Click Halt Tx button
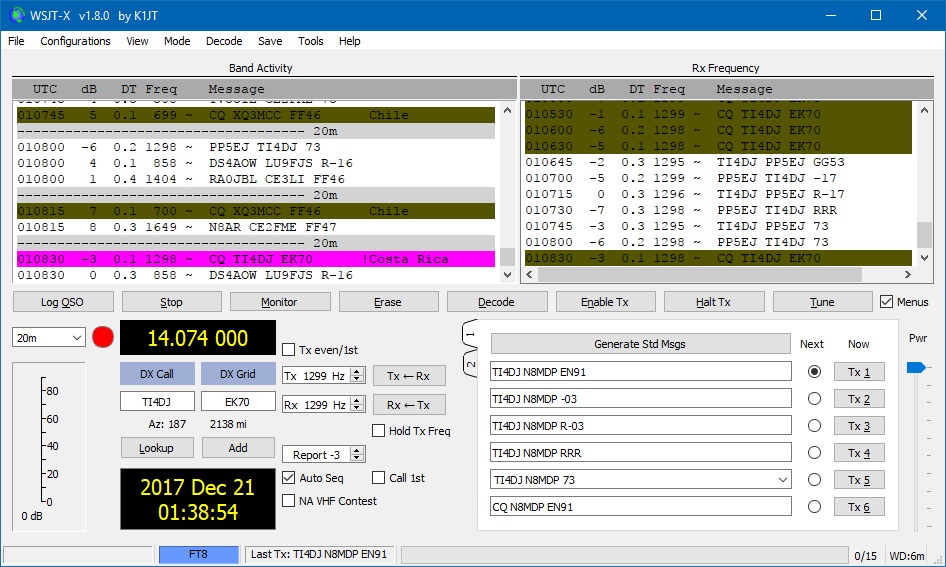Image resolution: width=946 pixels, height=567 pixels. click(714, 302)
